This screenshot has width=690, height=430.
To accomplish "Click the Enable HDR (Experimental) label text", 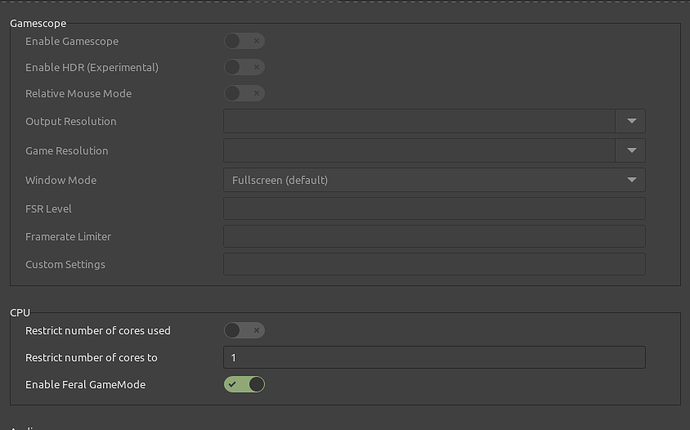I will tap(92, 67).
